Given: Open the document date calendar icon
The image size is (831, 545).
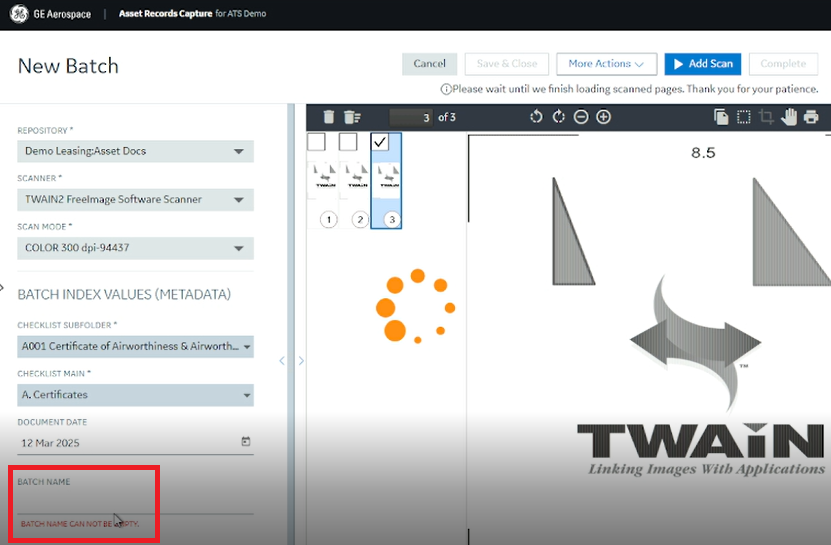Looking at the screenshot, I should [x=246, y=441].
